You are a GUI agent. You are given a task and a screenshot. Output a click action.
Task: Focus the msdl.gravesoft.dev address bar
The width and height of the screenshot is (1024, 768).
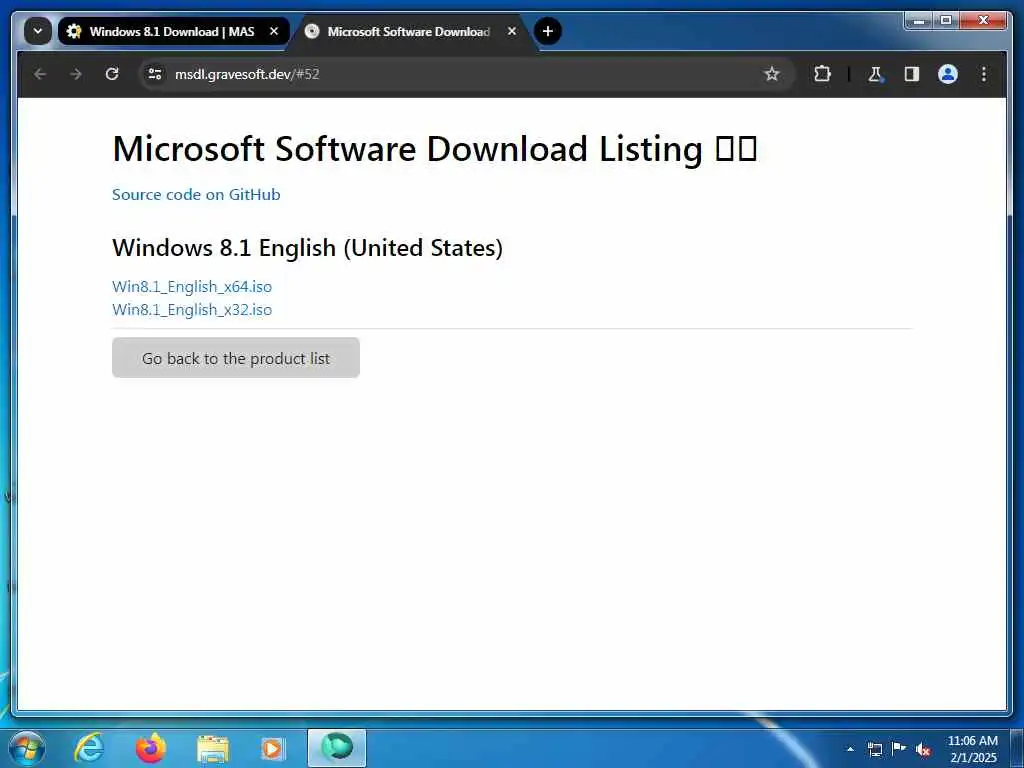click(x=457, y=74)
